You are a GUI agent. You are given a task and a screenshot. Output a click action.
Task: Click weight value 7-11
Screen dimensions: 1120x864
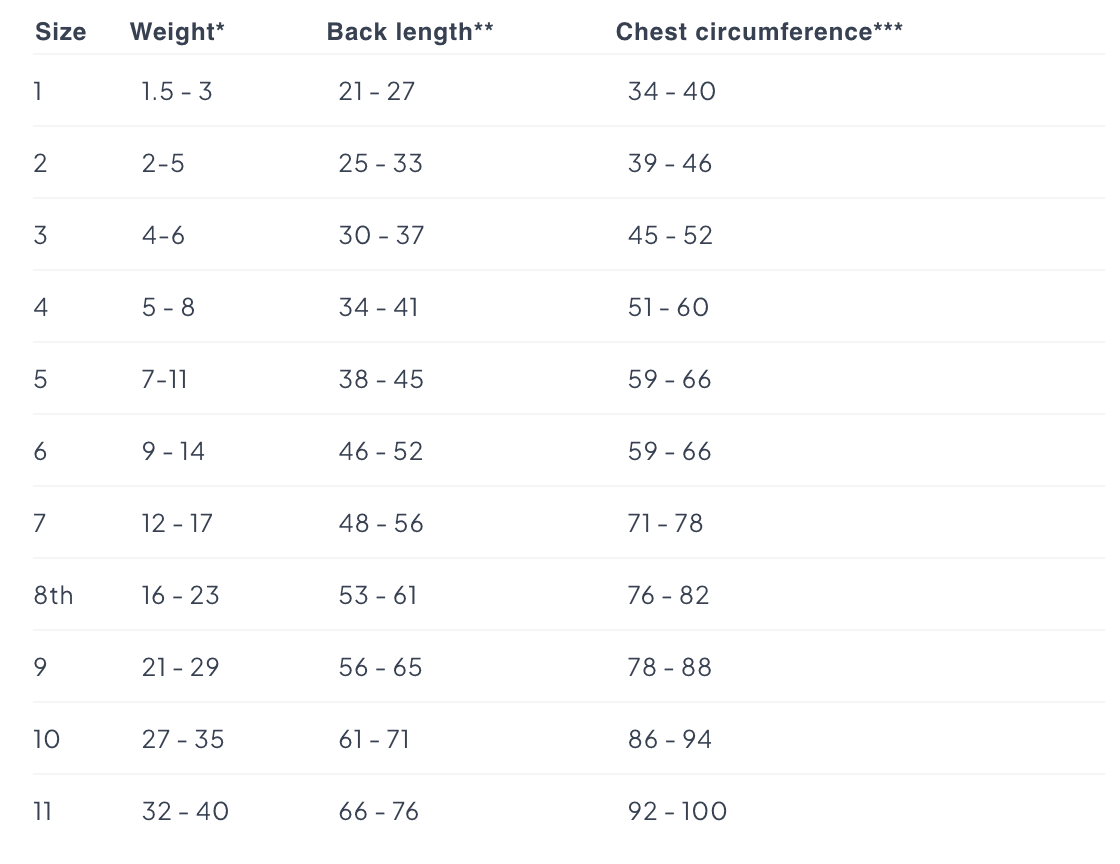164,380
